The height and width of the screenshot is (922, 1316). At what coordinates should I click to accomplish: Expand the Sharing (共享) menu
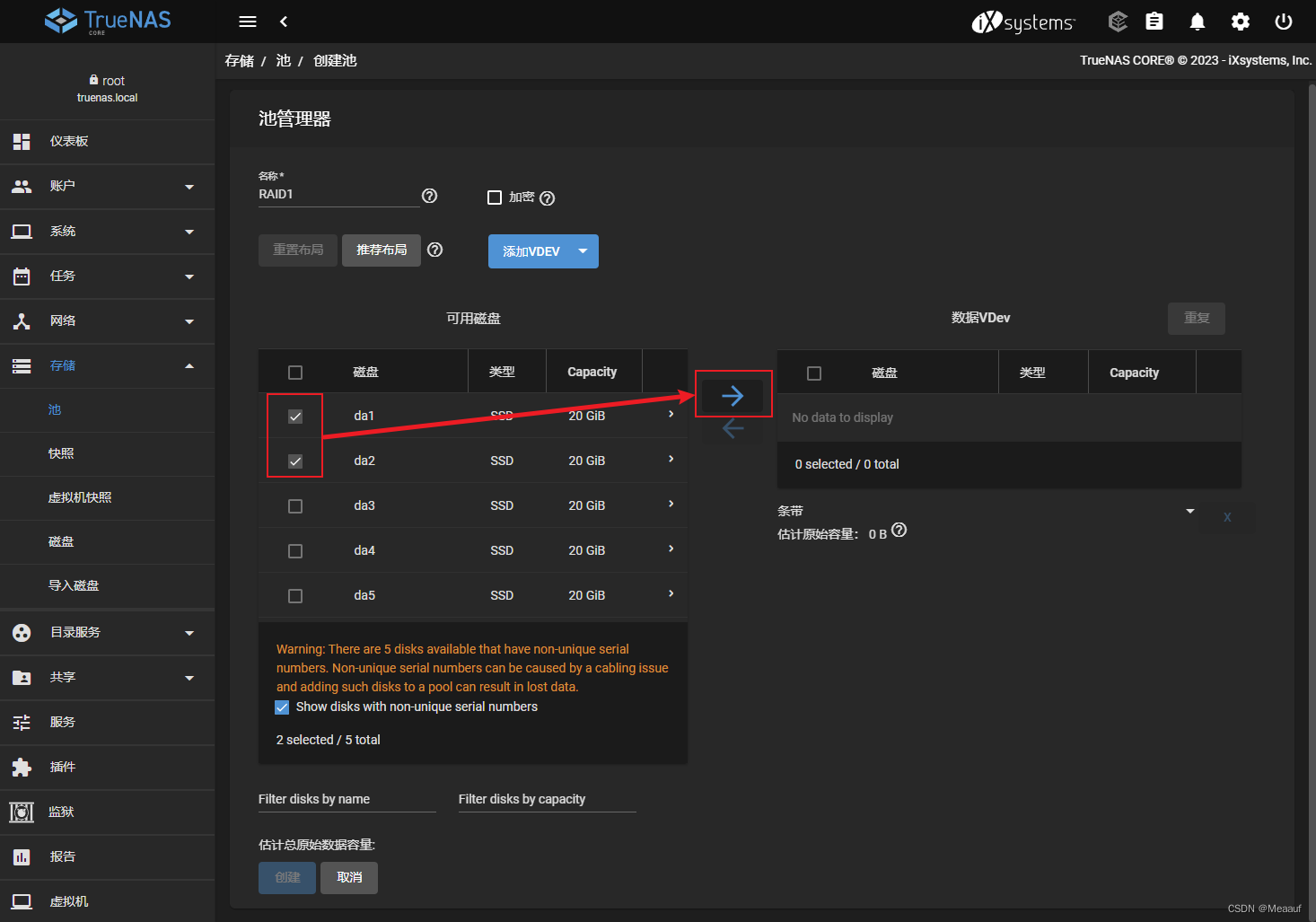pos(108,678)
